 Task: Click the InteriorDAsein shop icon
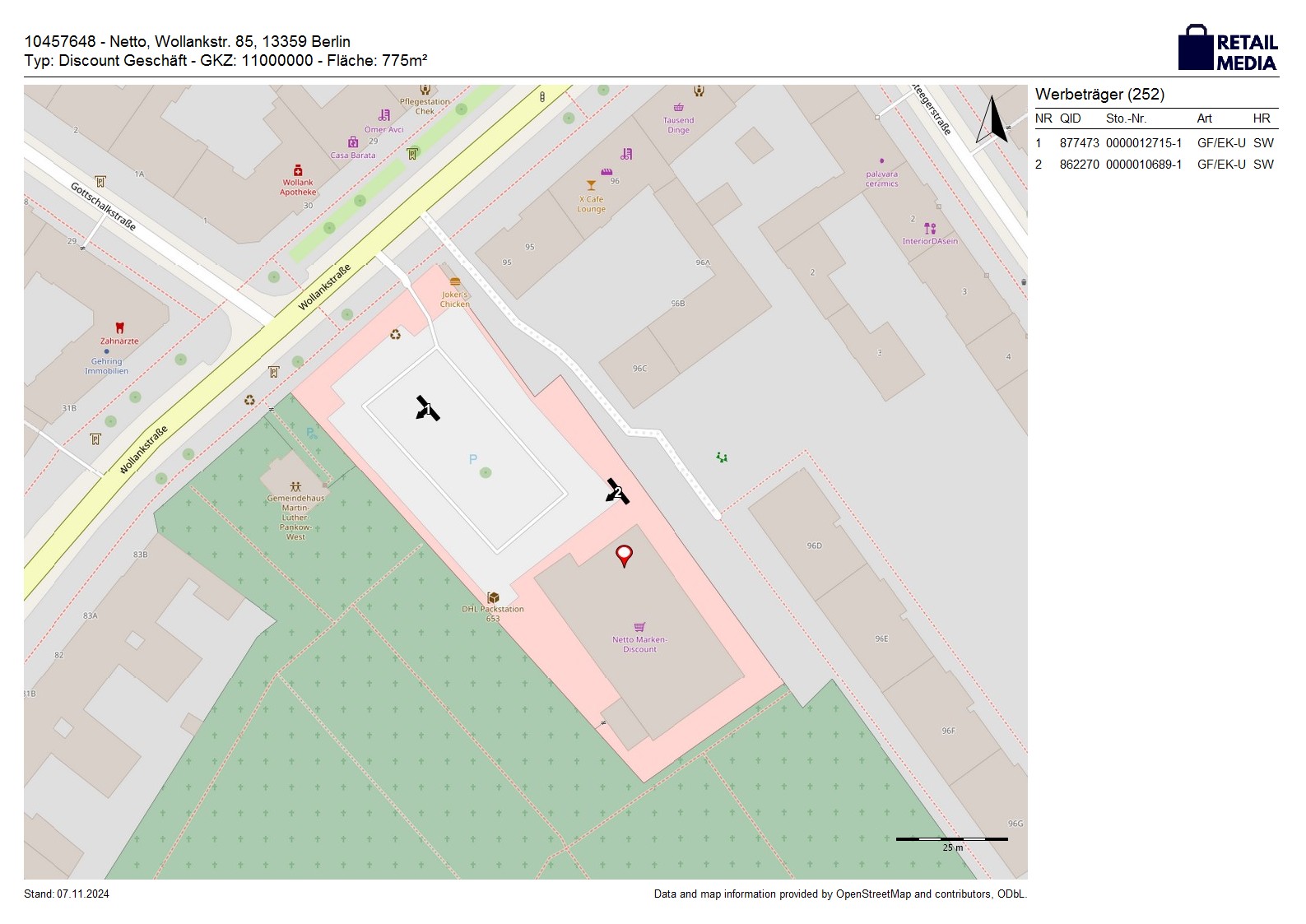click(x=930, y=229)
